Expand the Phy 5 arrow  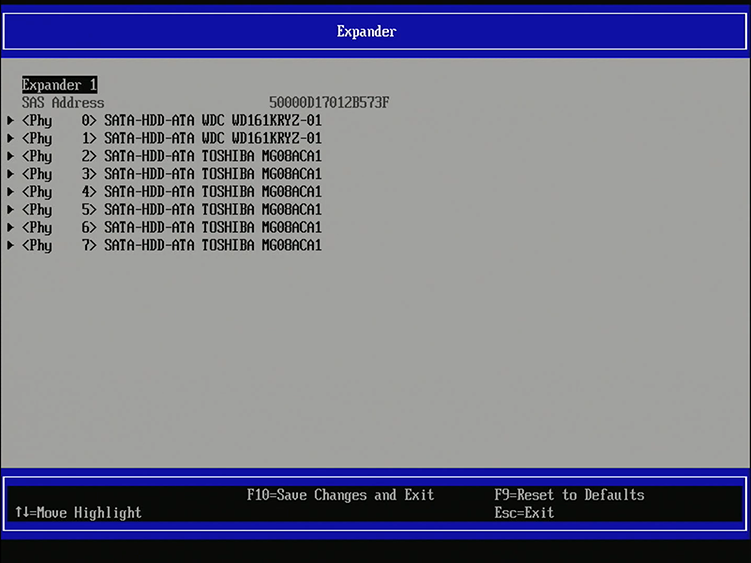coord(10,209)
